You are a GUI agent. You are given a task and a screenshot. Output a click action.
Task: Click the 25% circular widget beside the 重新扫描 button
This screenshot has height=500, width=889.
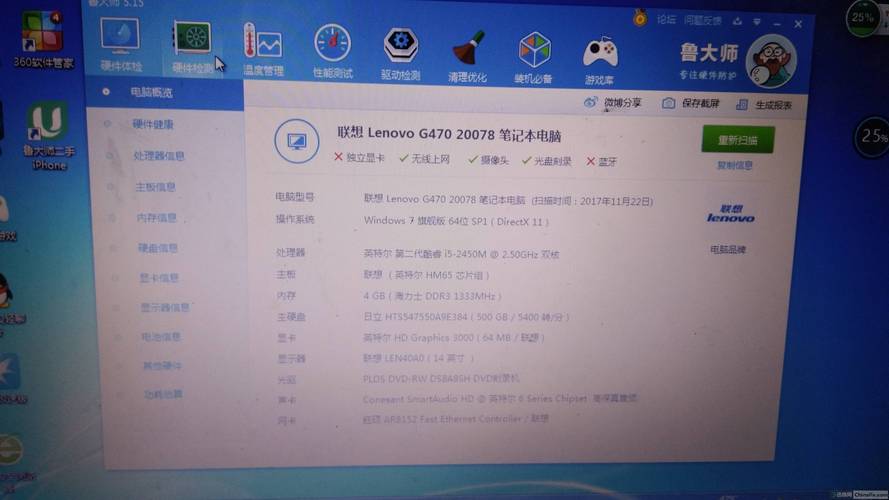click(874, 136)
